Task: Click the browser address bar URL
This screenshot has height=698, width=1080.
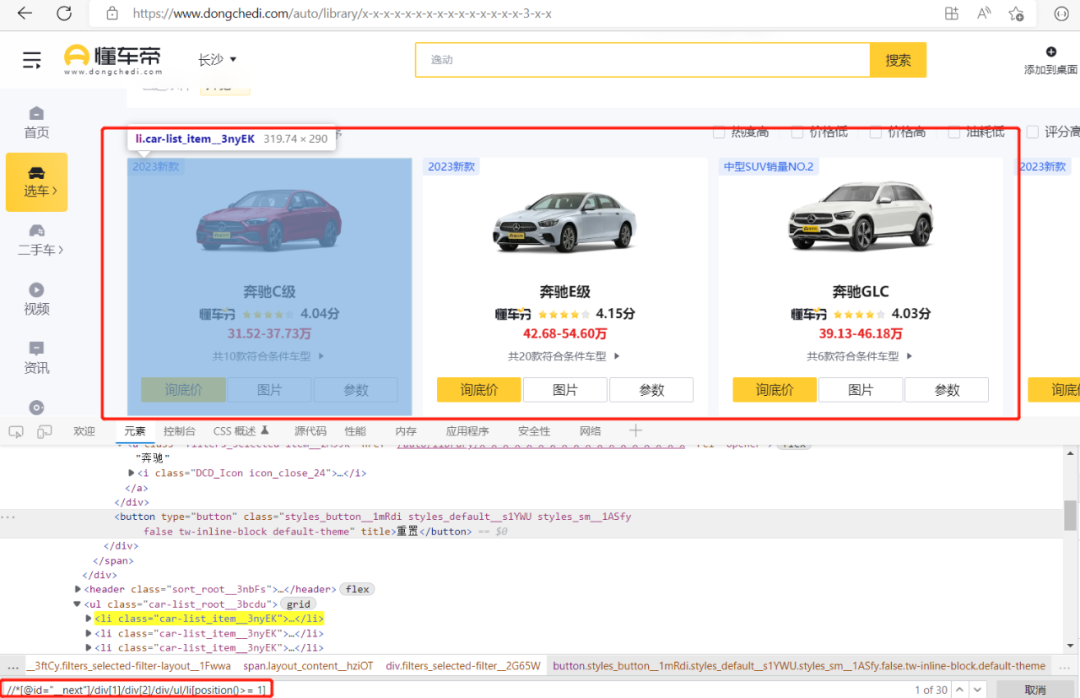Action: [x=342, y=13]
